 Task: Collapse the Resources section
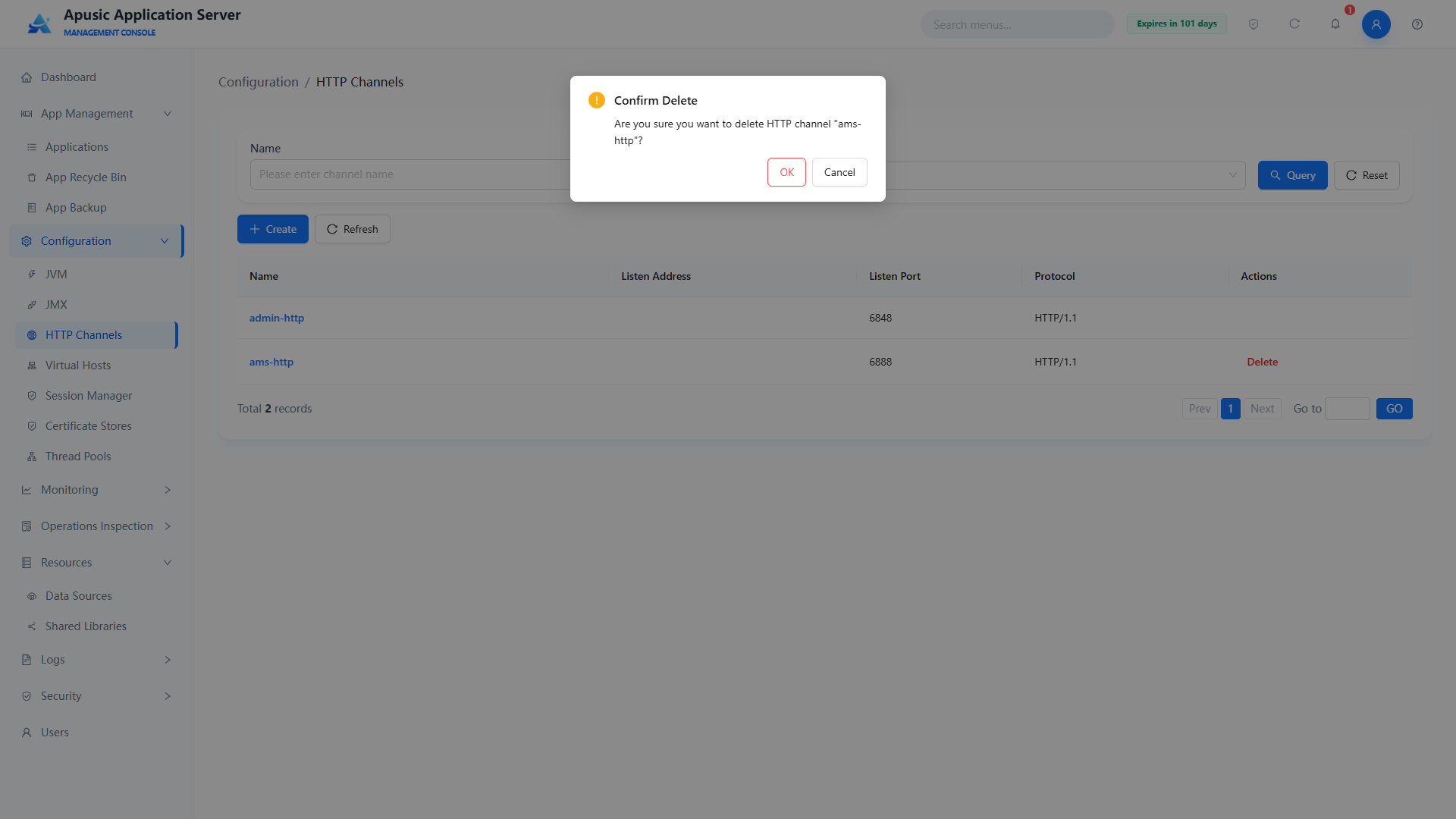tap(97, 563)
